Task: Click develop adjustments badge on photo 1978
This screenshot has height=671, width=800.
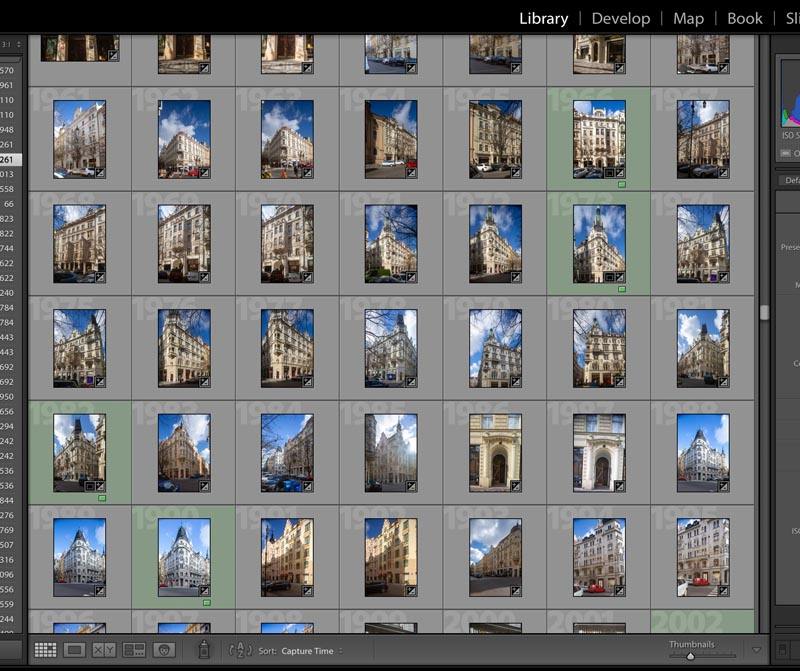Action: tap(411, 382)
